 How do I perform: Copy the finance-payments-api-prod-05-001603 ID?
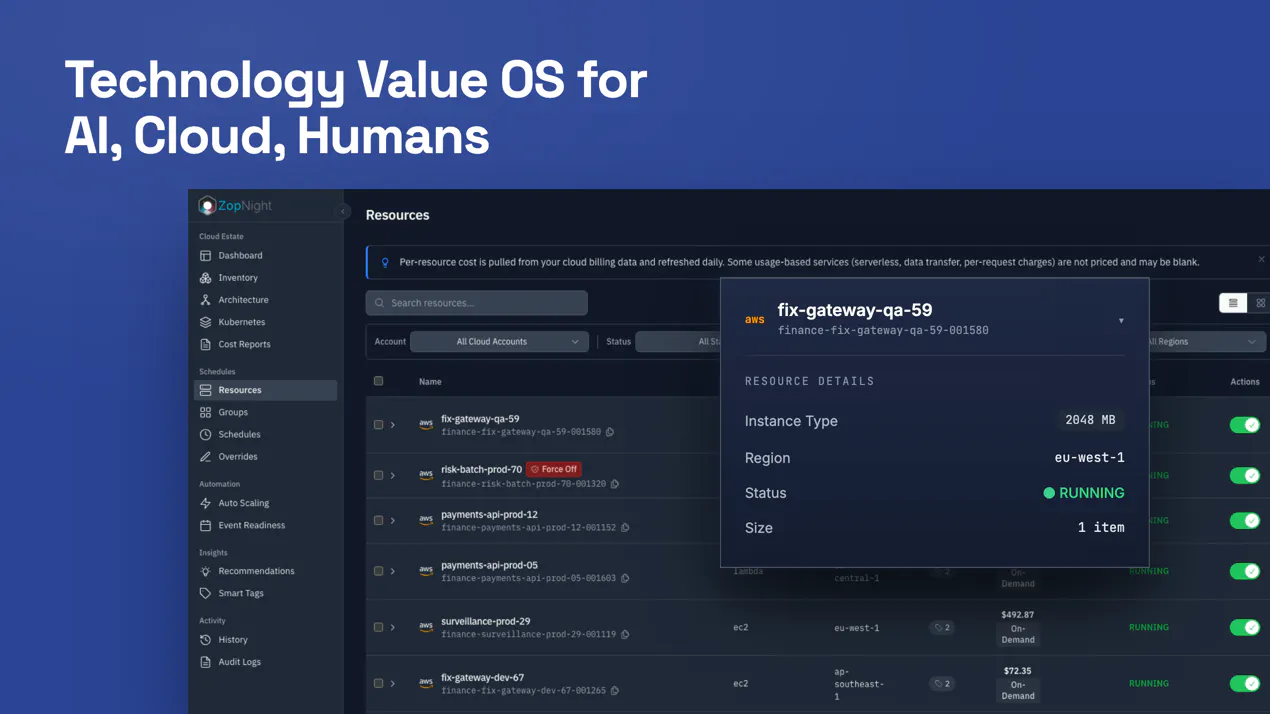point(625,578)
